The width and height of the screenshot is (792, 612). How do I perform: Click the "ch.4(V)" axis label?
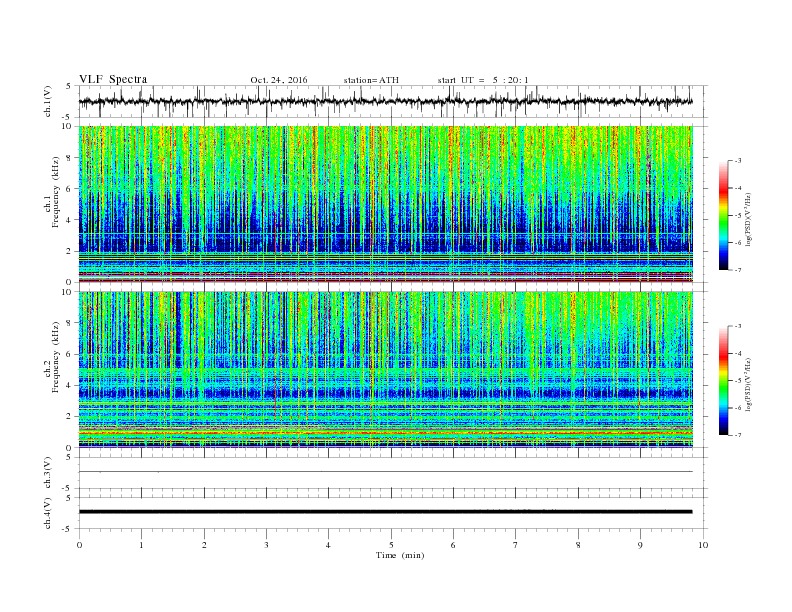pyautogui.click(x=48, y=513)
